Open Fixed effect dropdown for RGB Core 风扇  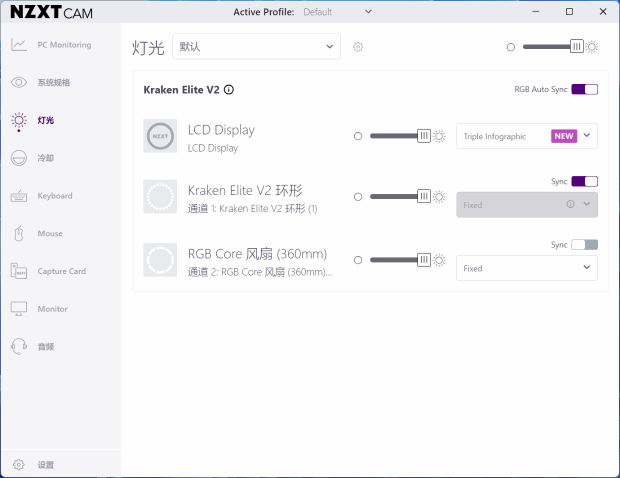coord(527,268)
